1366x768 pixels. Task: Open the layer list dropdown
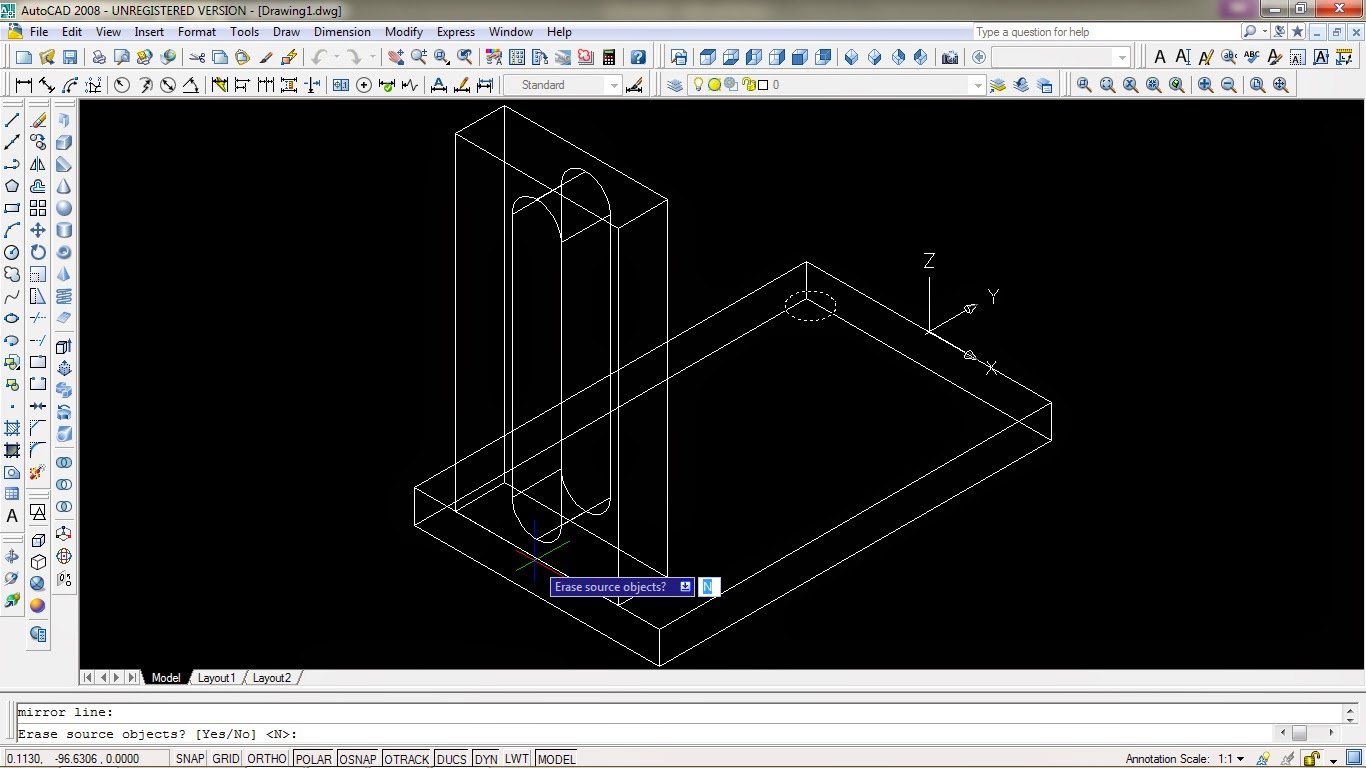pos(978,85)
